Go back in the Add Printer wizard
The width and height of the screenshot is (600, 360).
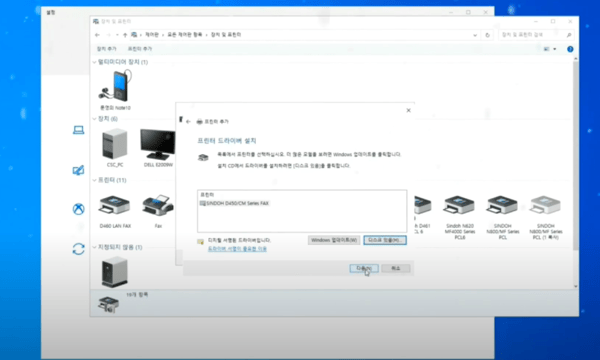tap(188, 122)
